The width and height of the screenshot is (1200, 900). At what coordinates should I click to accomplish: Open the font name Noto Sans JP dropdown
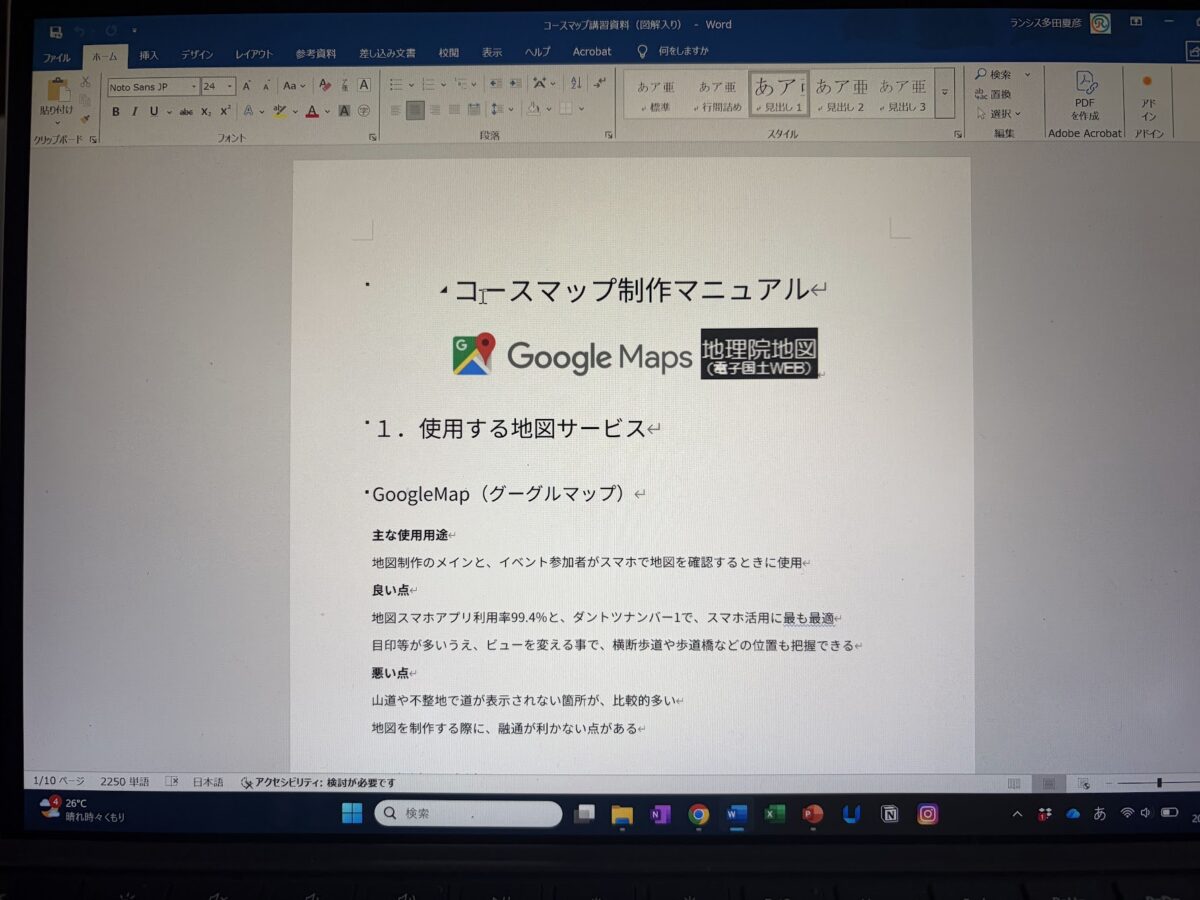click(x=194, y=87)
